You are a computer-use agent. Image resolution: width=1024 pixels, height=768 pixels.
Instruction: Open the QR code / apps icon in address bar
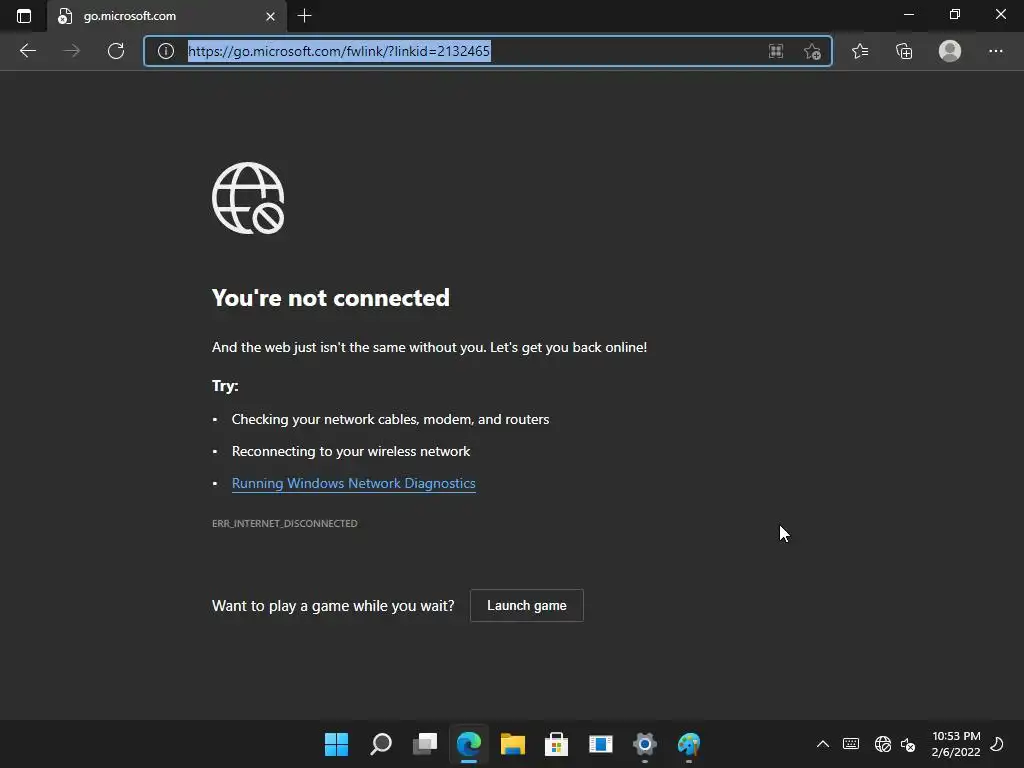click(x=776, y=51)
